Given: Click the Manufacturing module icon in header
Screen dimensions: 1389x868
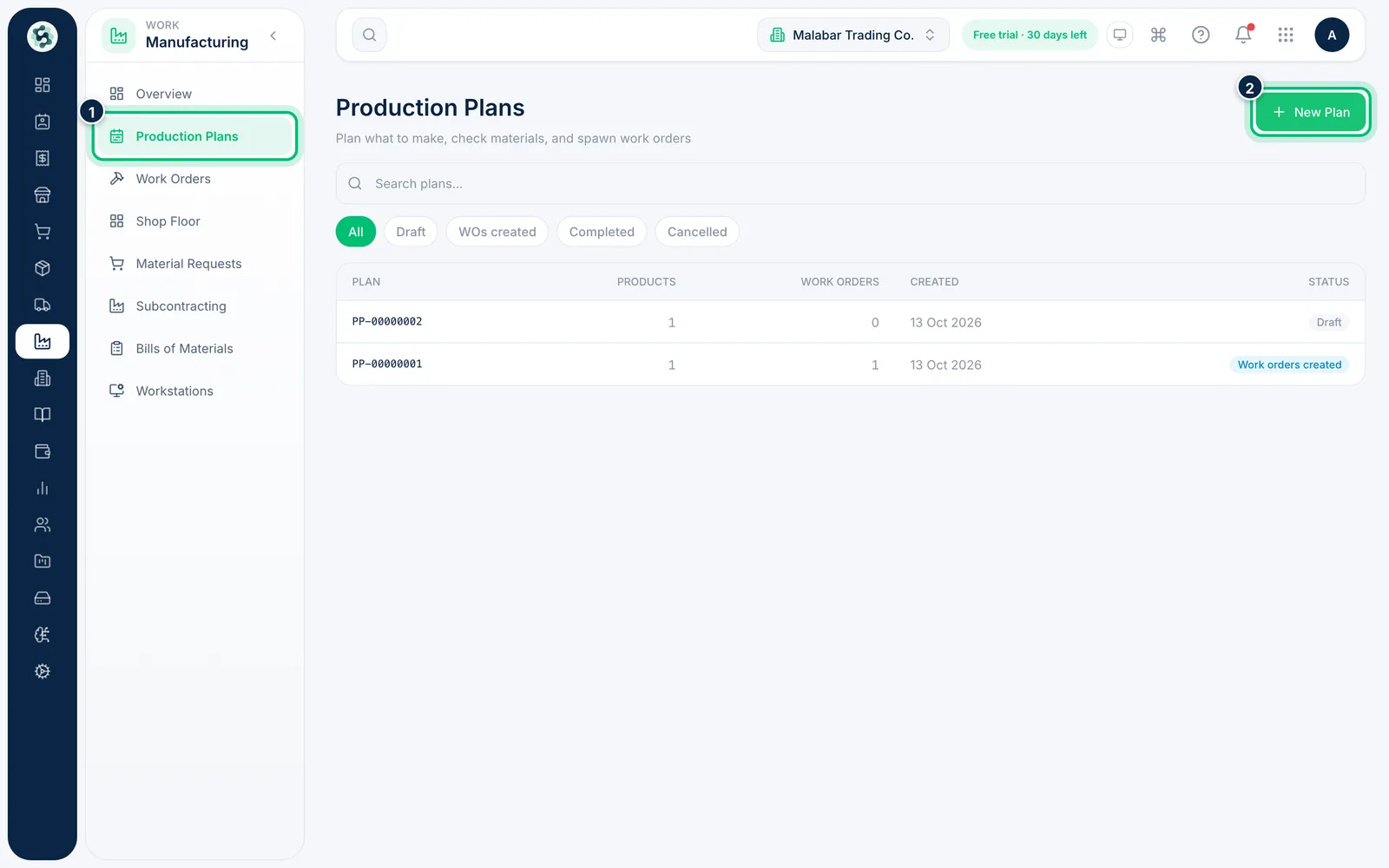Looking at the screenshot, I should point(119,36).
